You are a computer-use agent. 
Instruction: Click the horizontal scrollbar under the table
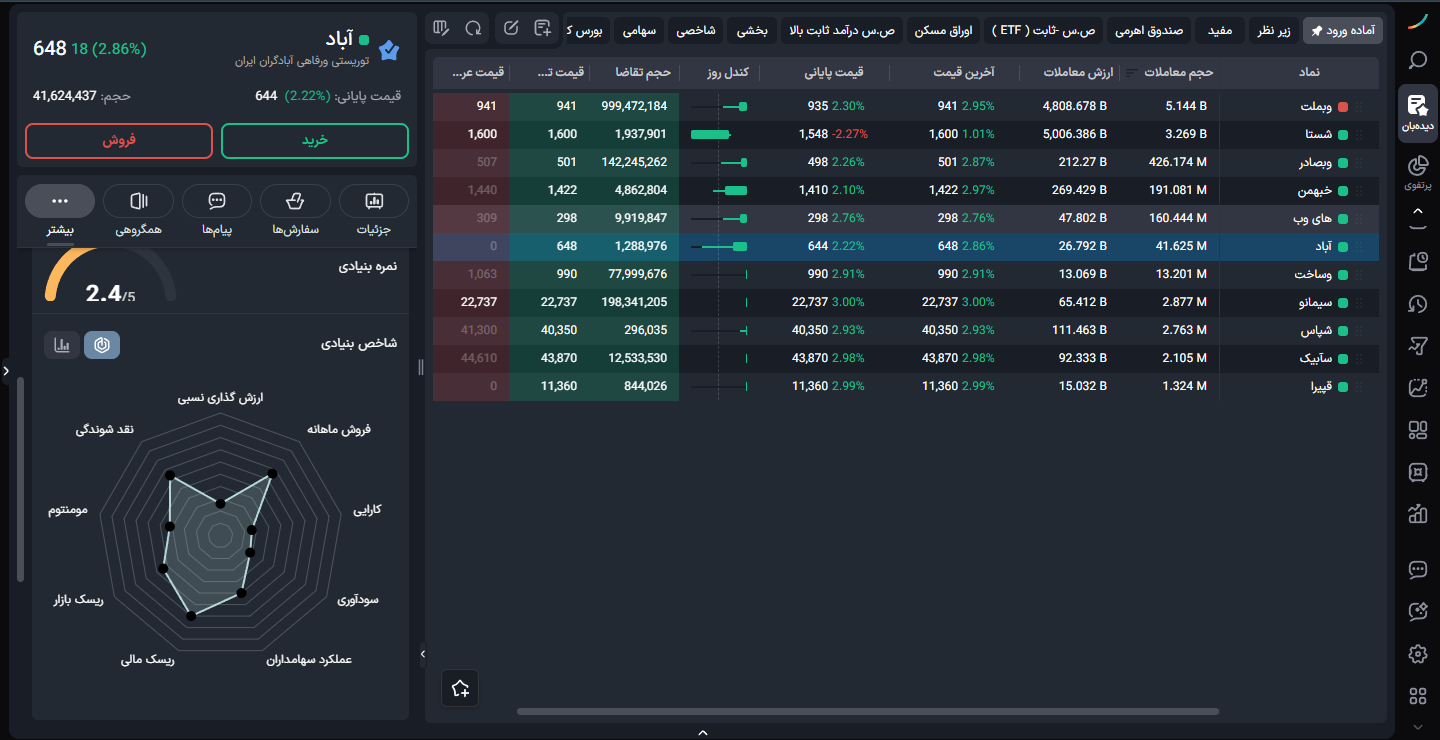tap(868, 711)
